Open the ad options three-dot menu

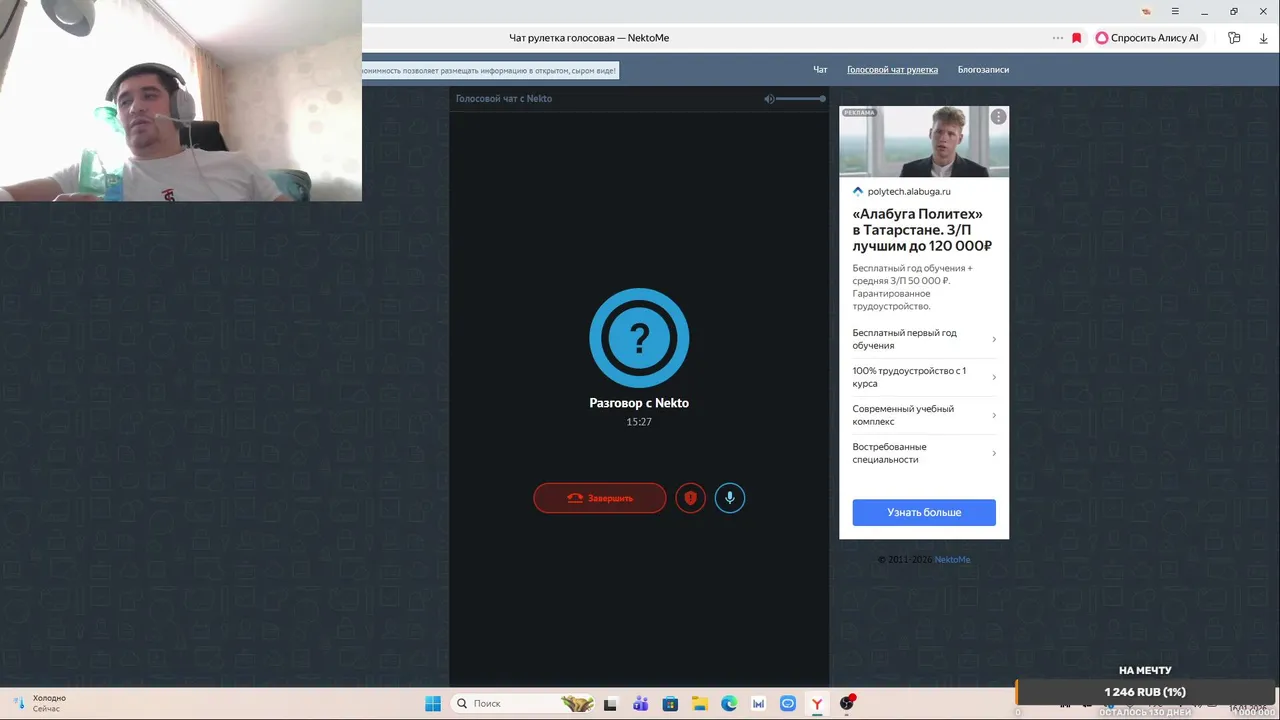pos(998,117)
